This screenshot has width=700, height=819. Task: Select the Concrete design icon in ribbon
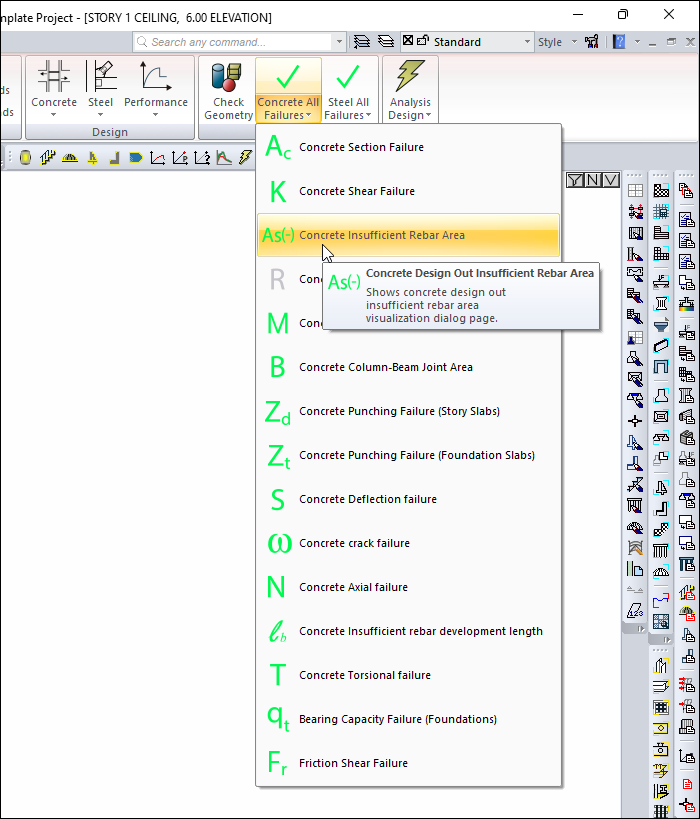coord(54,79)
